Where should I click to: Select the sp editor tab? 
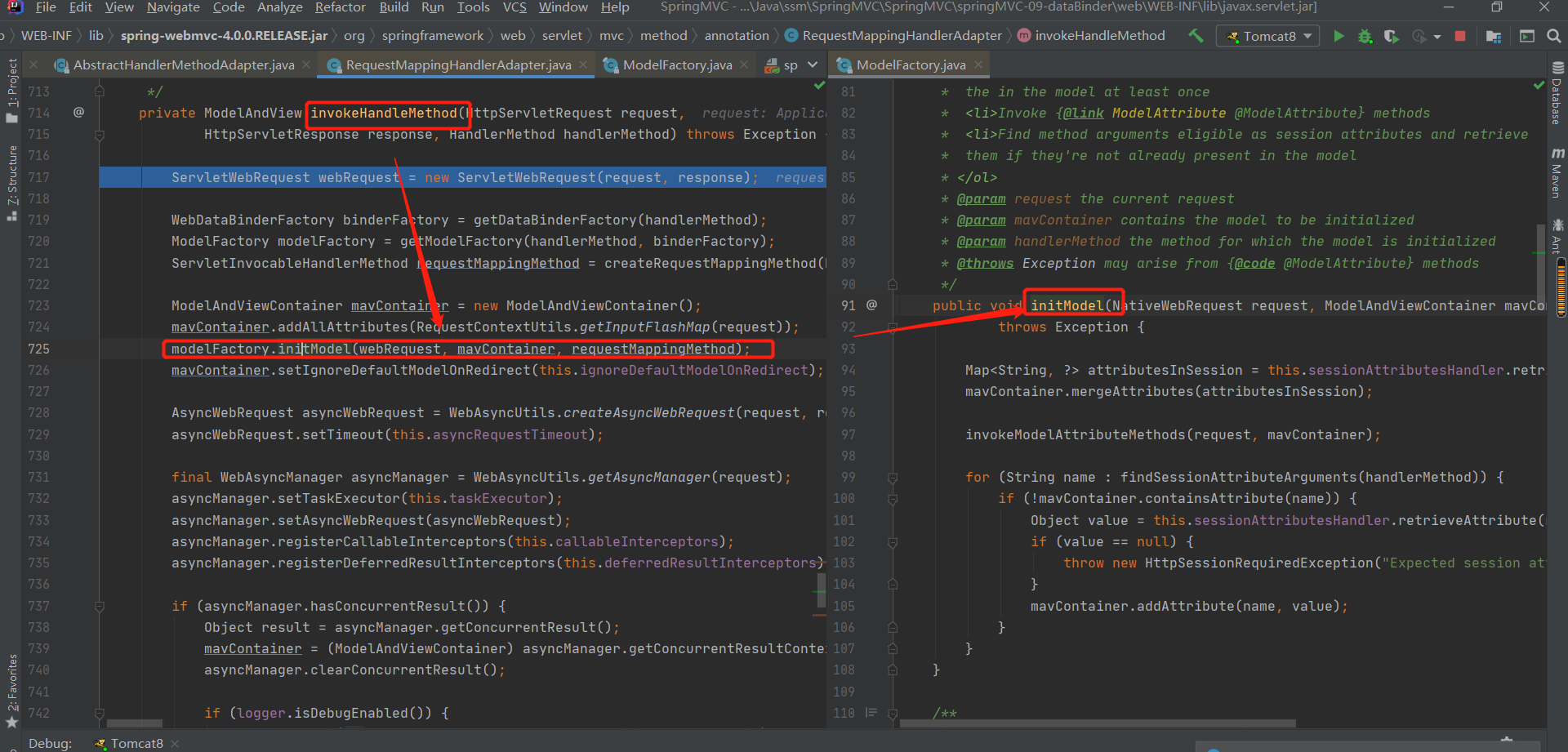782,65
